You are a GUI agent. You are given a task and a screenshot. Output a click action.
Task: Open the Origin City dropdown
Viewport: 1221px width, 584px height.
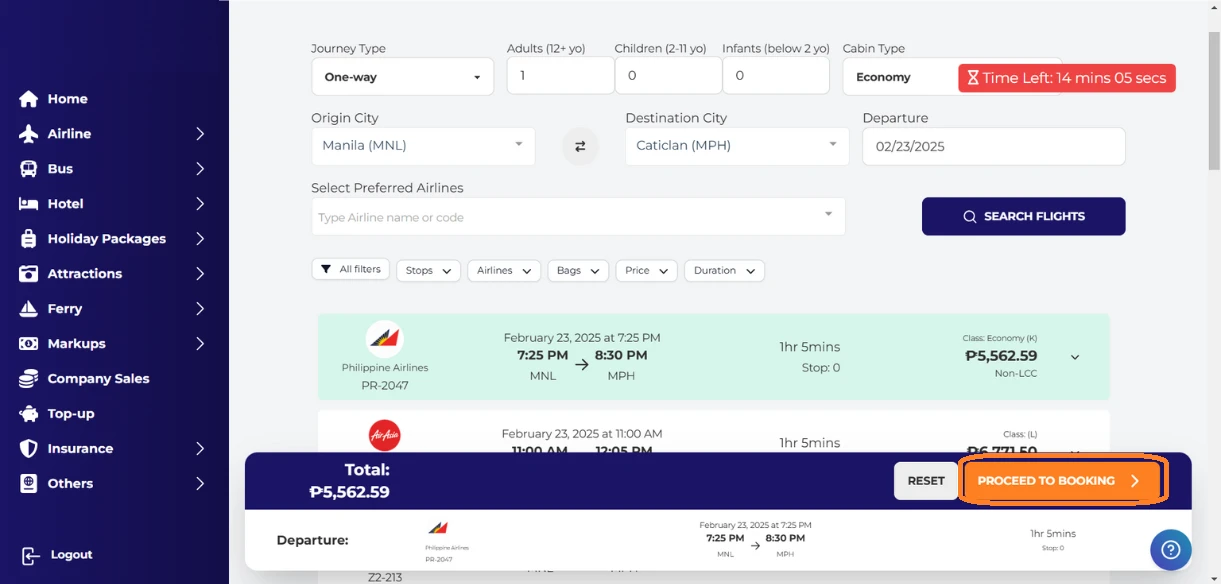click(422, 146)
